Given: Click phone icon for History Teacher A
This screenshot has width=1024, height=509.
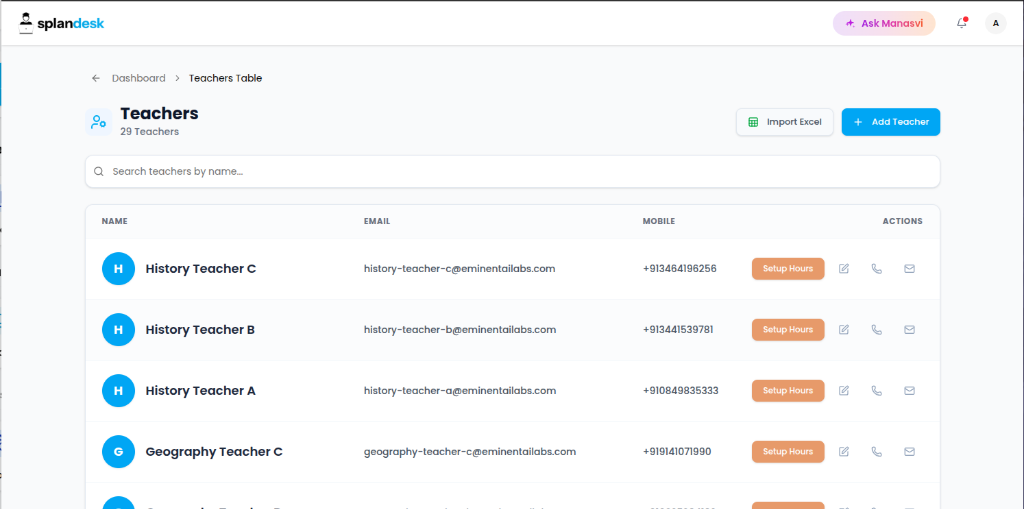Looking at the screenshot, I should (876, 391).
